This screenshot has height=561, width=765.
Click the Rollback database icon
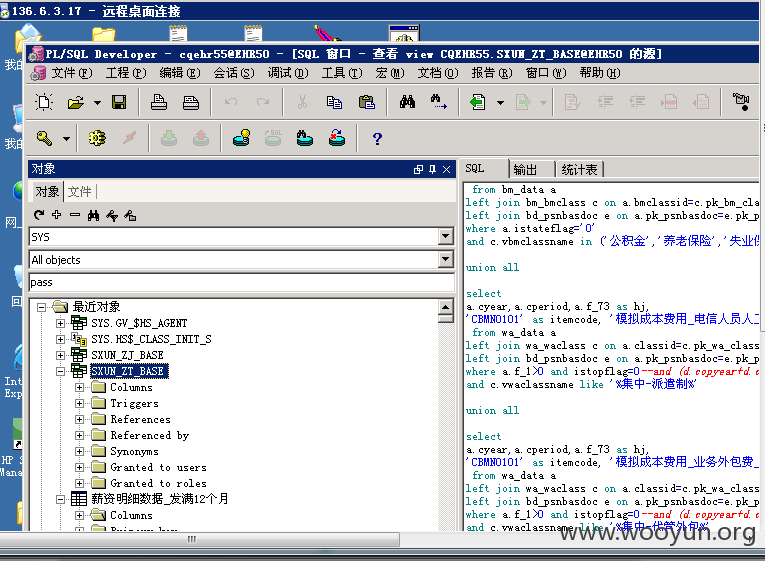[x=201, y=139]
